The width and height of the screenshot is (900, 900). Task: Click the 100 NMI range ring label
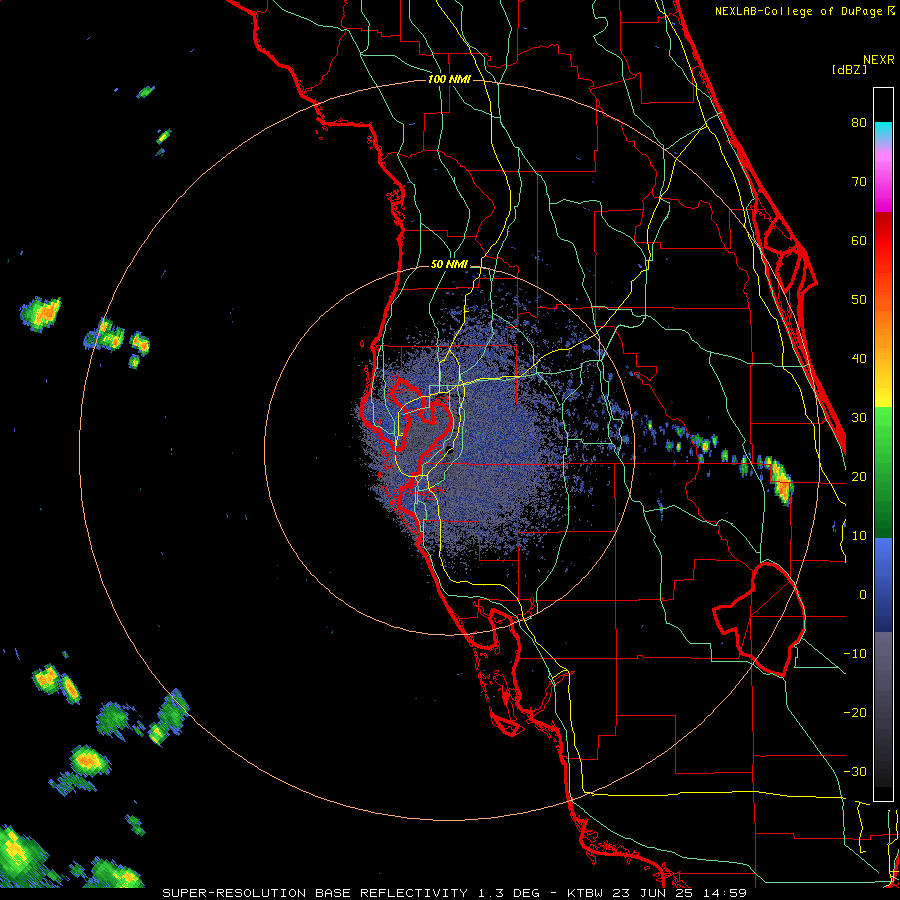point(449,79)
